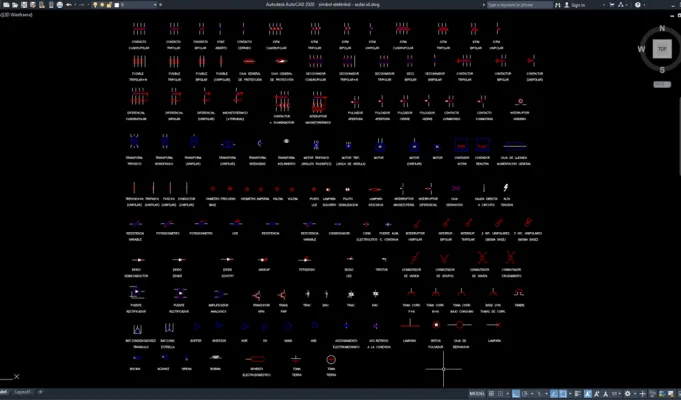Viewport: 681px width, 400px height.
Task: Click the white layer color swatch
Action: [x=116, y=5]
